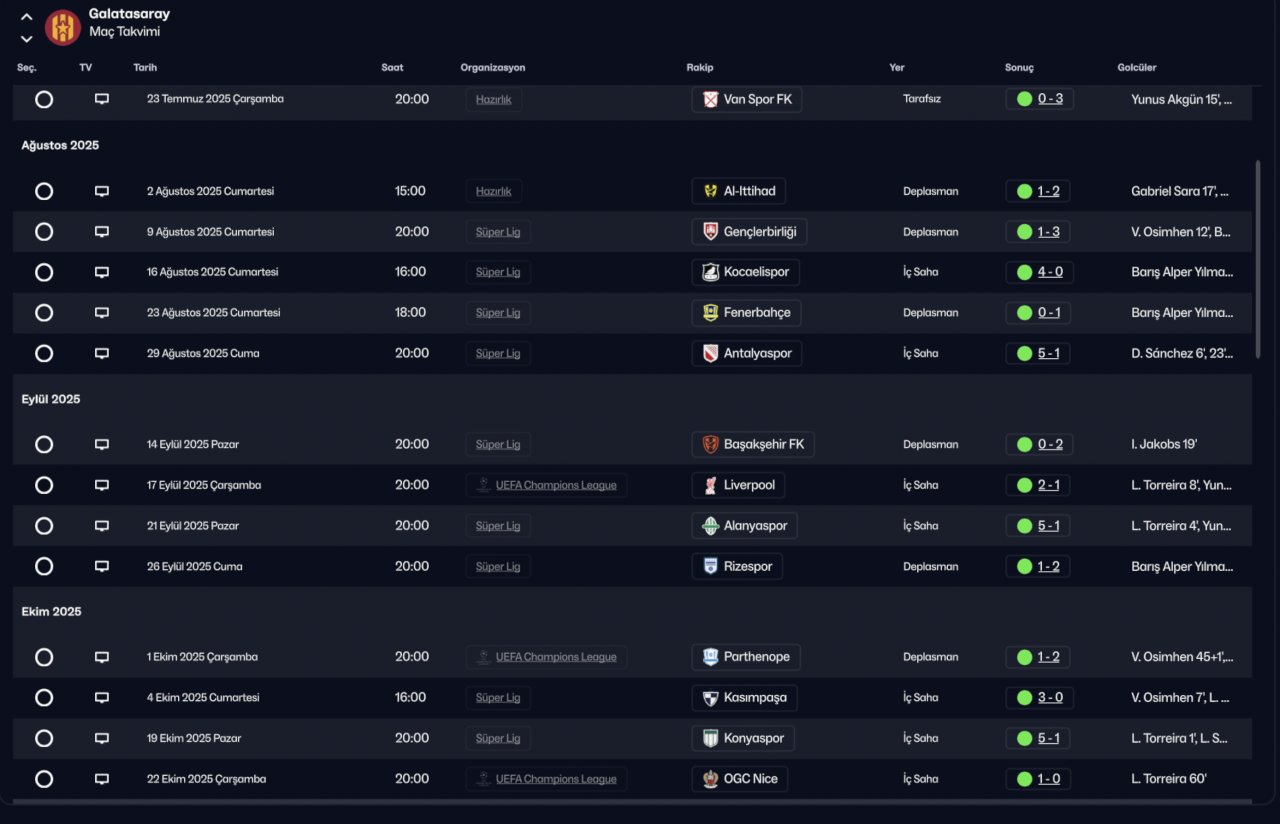Click the Süper Lig tag in the Alanyaspor row
1280x824 pixels.
pos(498,526)
